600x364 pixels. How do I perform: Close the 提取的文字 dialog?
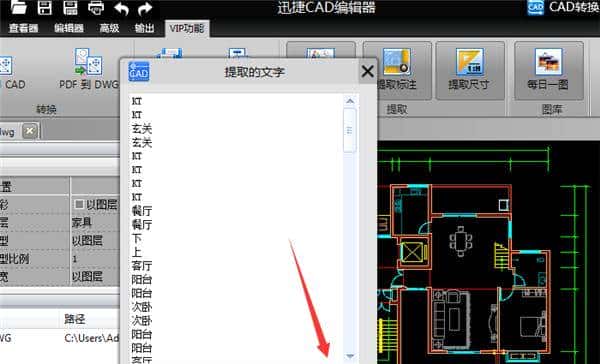[x=367, y=71]
